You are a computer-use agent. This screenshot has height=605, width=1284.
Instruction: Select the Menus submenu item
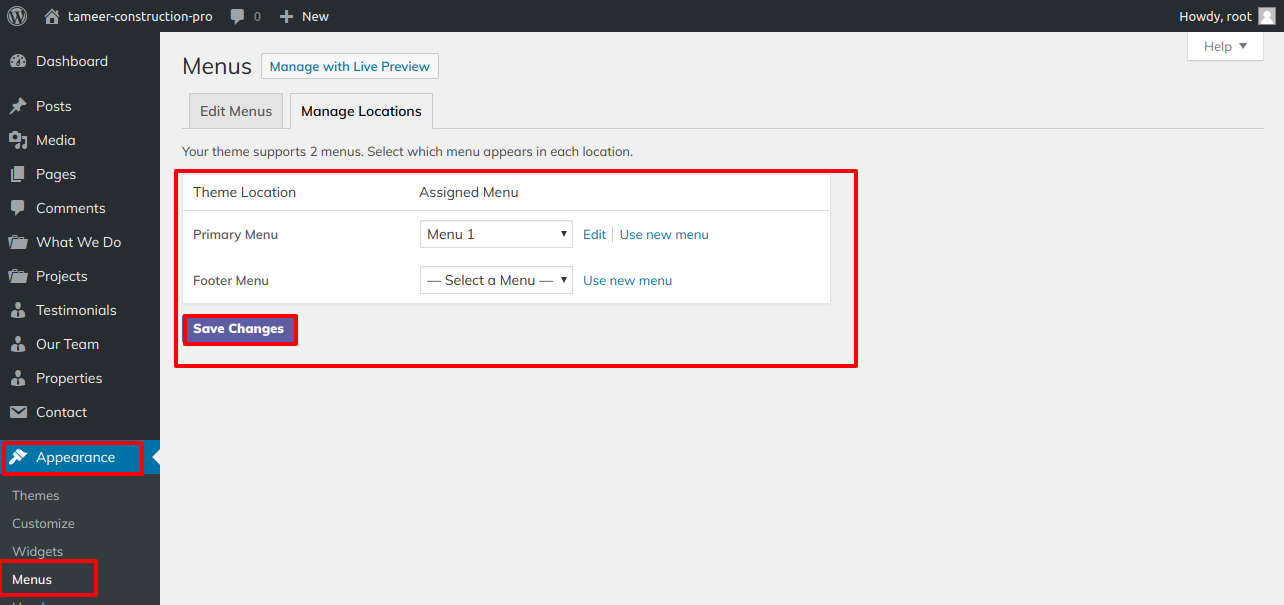[x=32, y=579]
